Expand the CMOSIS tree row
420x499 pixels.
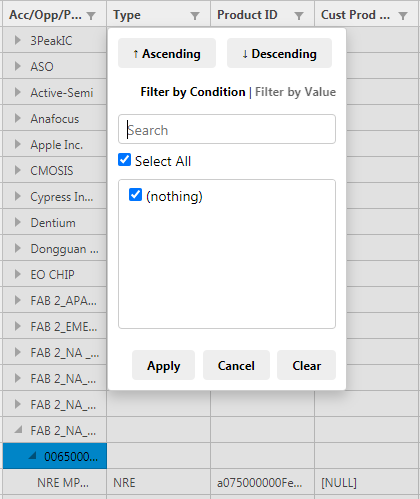click(x=18, y=170)
